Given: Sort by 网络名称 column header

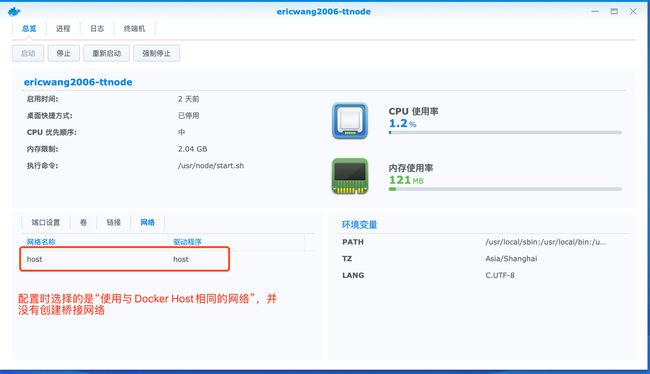Looking at the screenshot, I should pyautogui.click(x=41, y=242).
